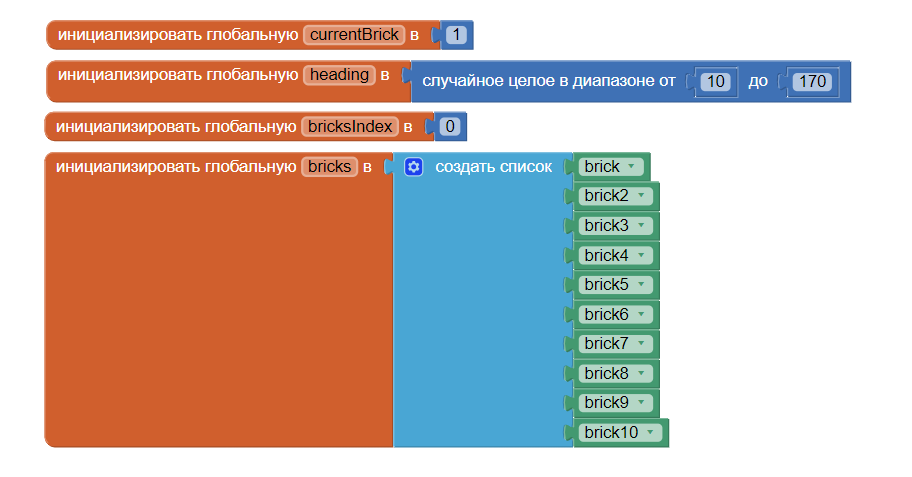Edit the currentBrick variable name field
912x477 pixels.
(x=353, y=35)
